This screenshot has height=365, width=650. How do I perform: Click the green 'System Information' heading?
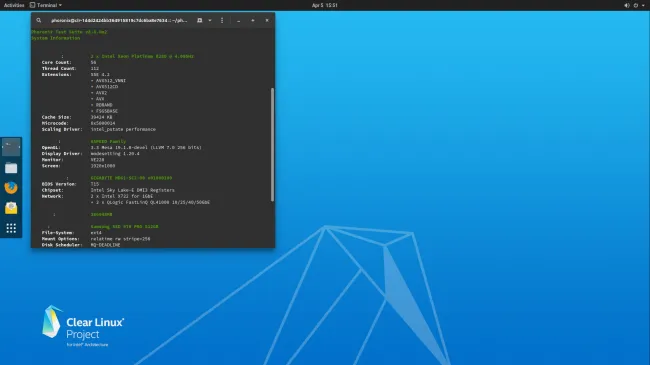tap(56, 38)
